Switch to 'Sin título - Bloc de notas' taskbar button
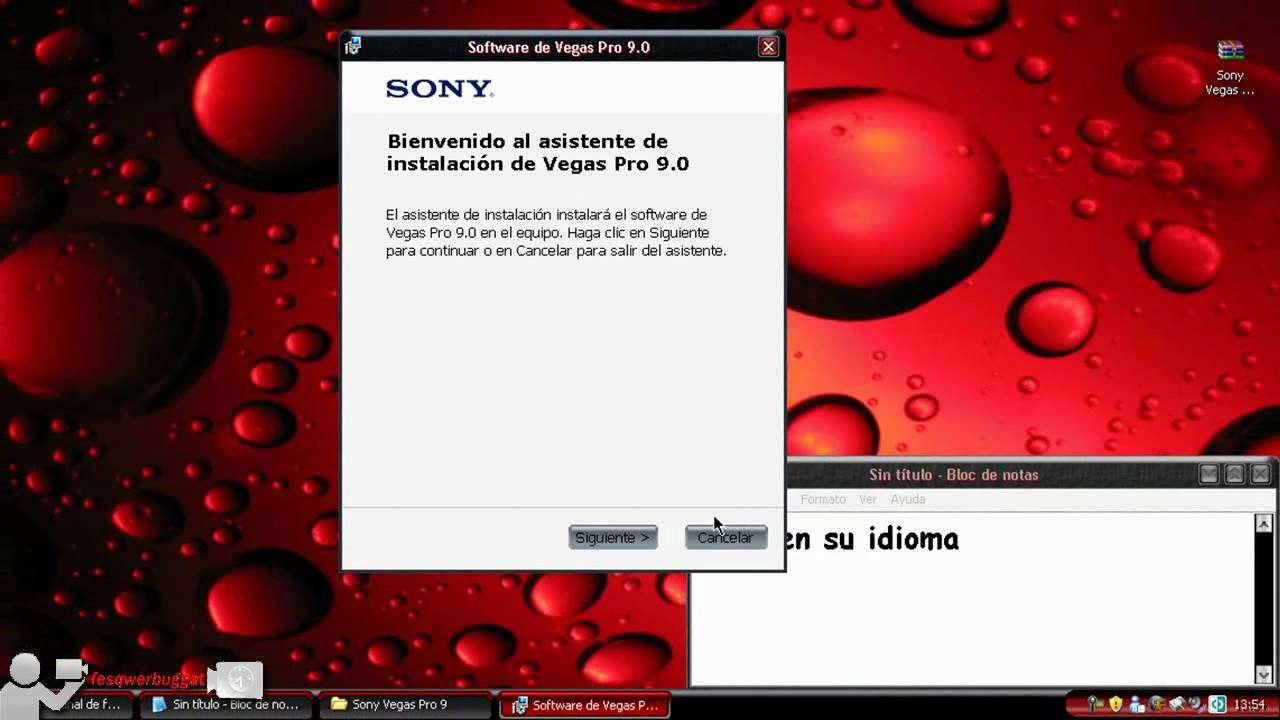1280x720 pixels. tap(227, 705)
